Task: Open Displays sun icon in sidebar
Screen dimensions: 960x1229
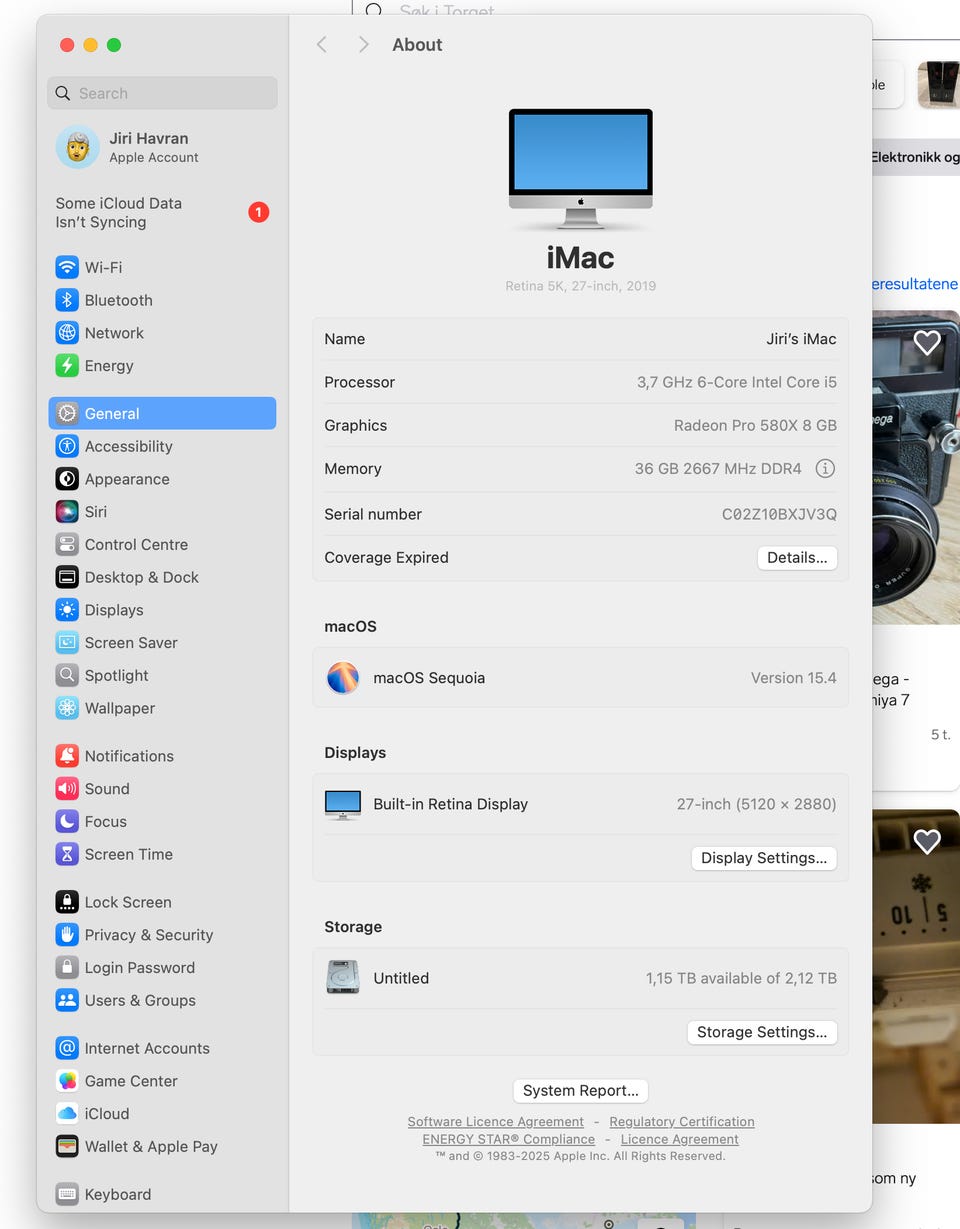Action: (x=67, y=610)
